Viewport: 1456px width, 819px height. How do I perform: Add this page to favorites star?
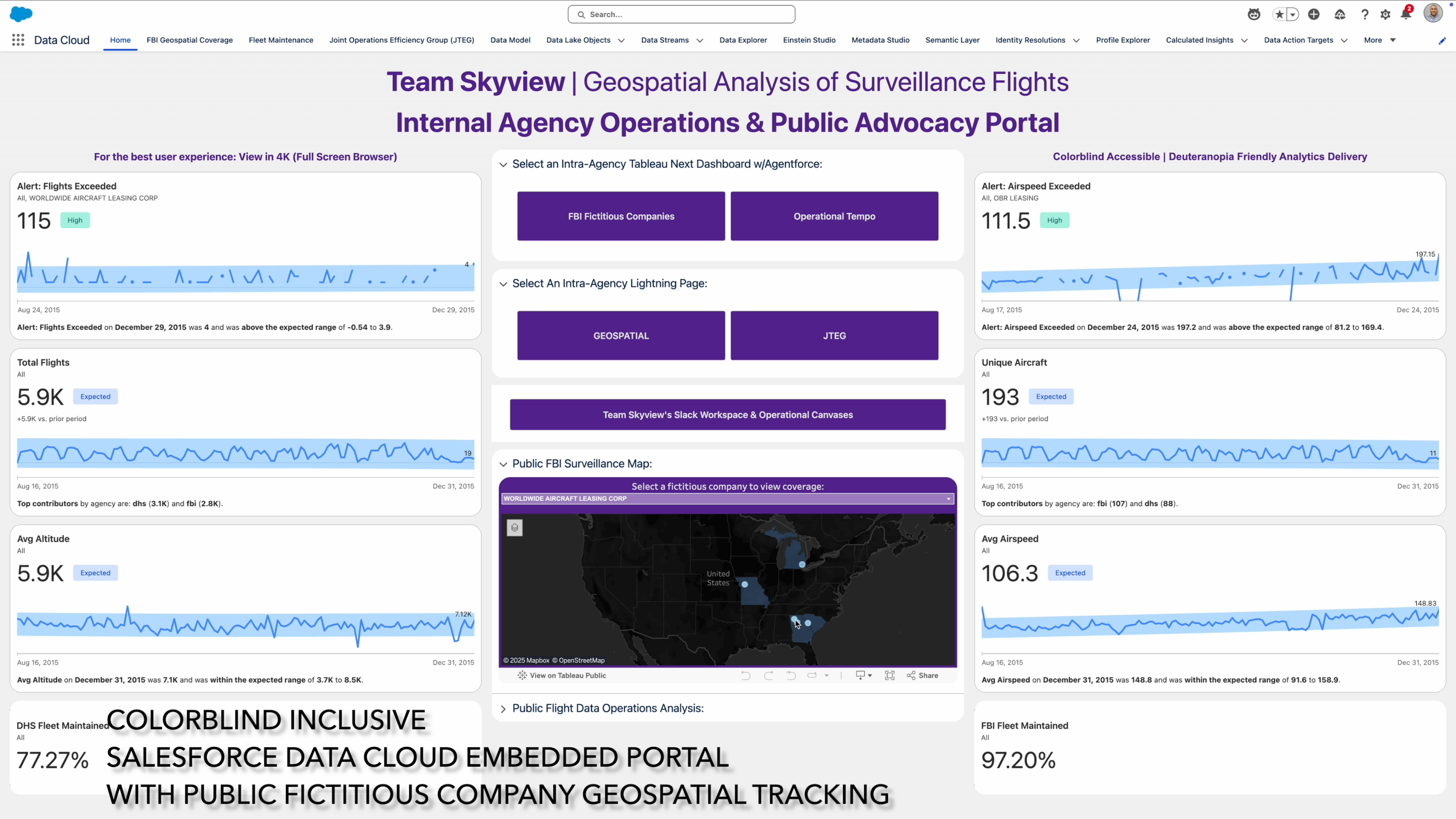point(1280,15)
